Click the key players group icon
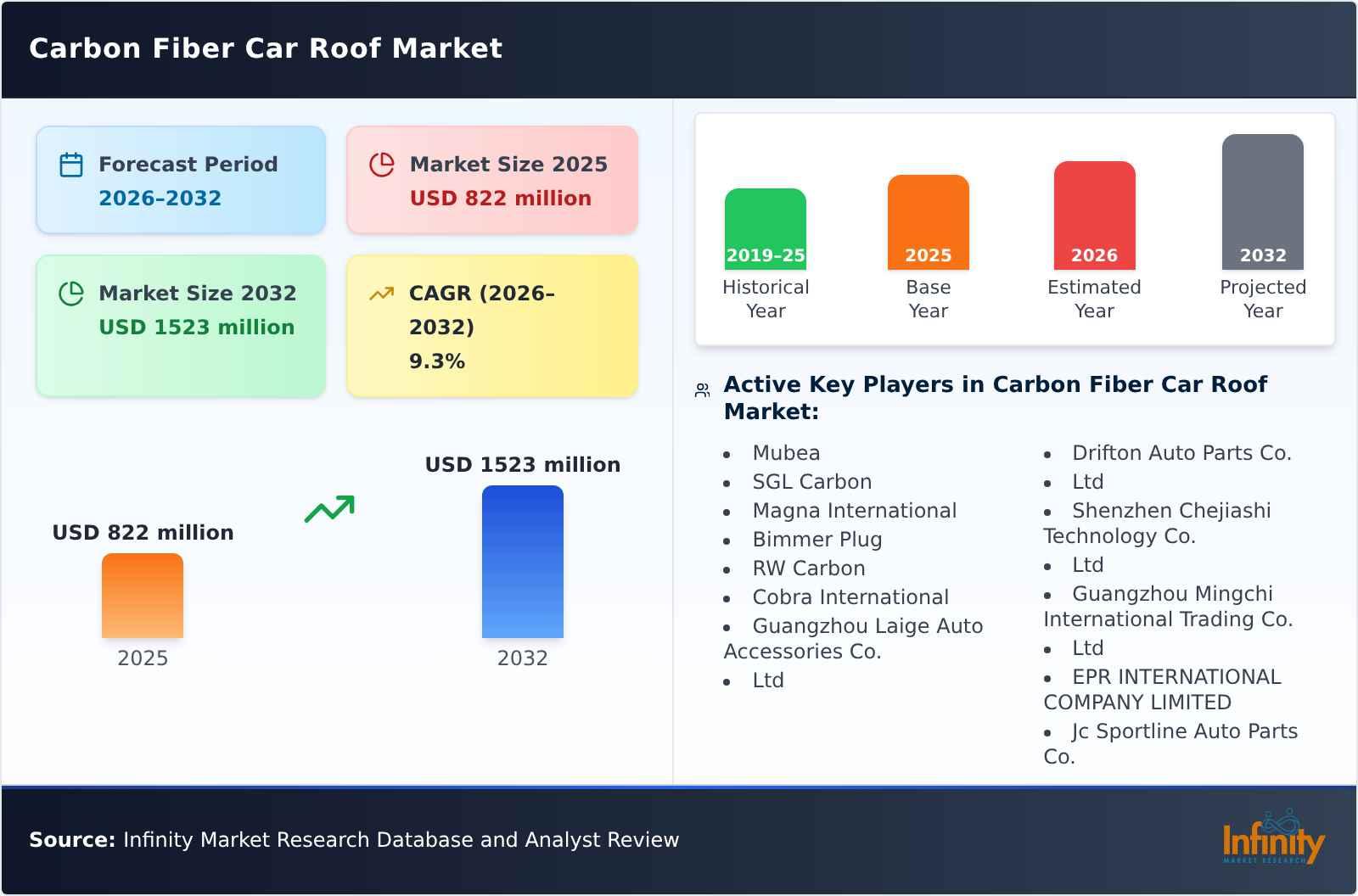1358x896 pixels. coord(701,388)
